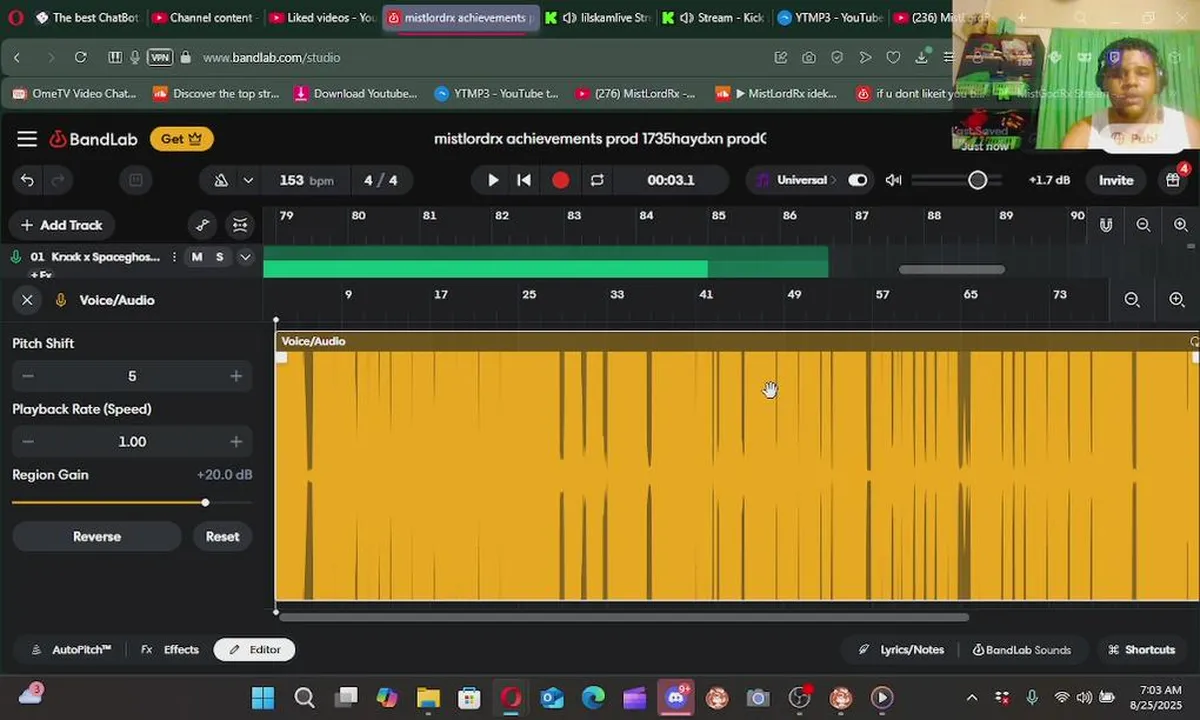Return playhead to the start

[524, 180]
